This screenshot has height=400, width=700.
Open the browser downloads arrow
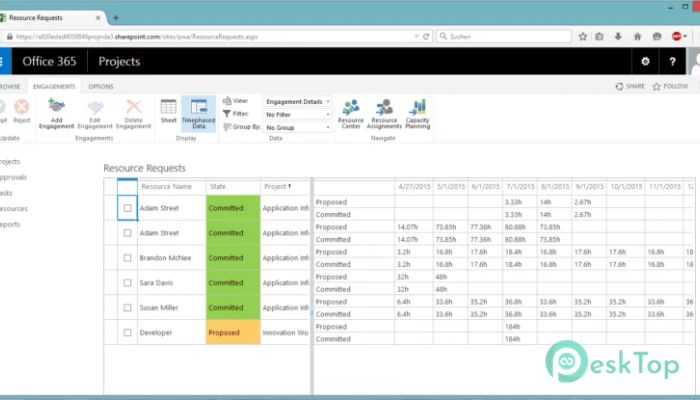(x=618, y=37)
